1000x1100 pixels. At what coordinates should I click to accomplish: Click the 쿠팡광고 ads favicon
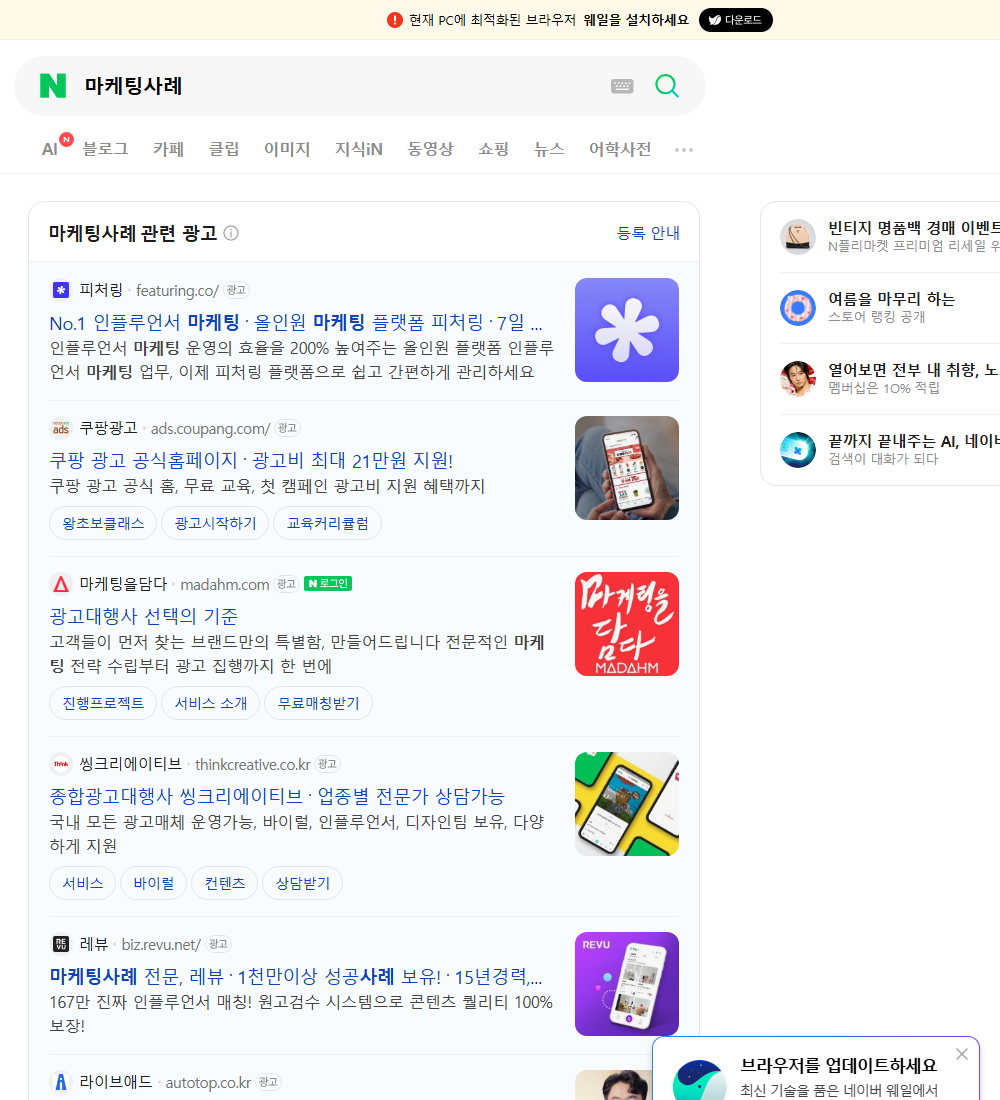tap(61, 427)
